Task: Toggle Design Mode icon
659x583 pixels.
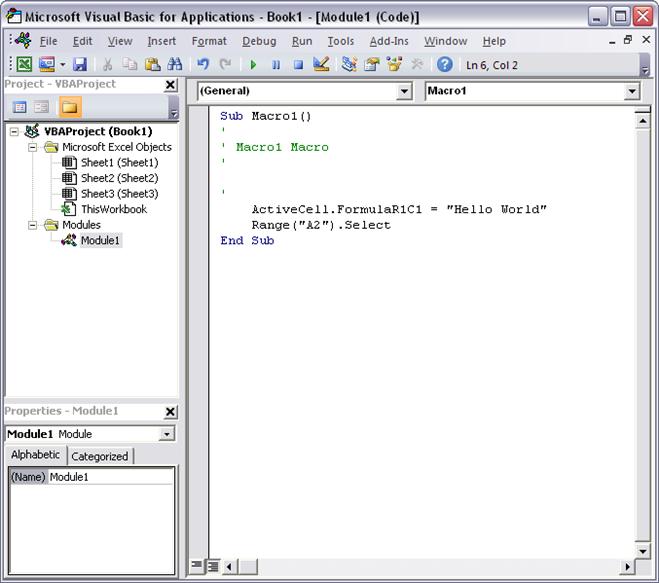Action: pyautogui.click(x=321, y=64)
